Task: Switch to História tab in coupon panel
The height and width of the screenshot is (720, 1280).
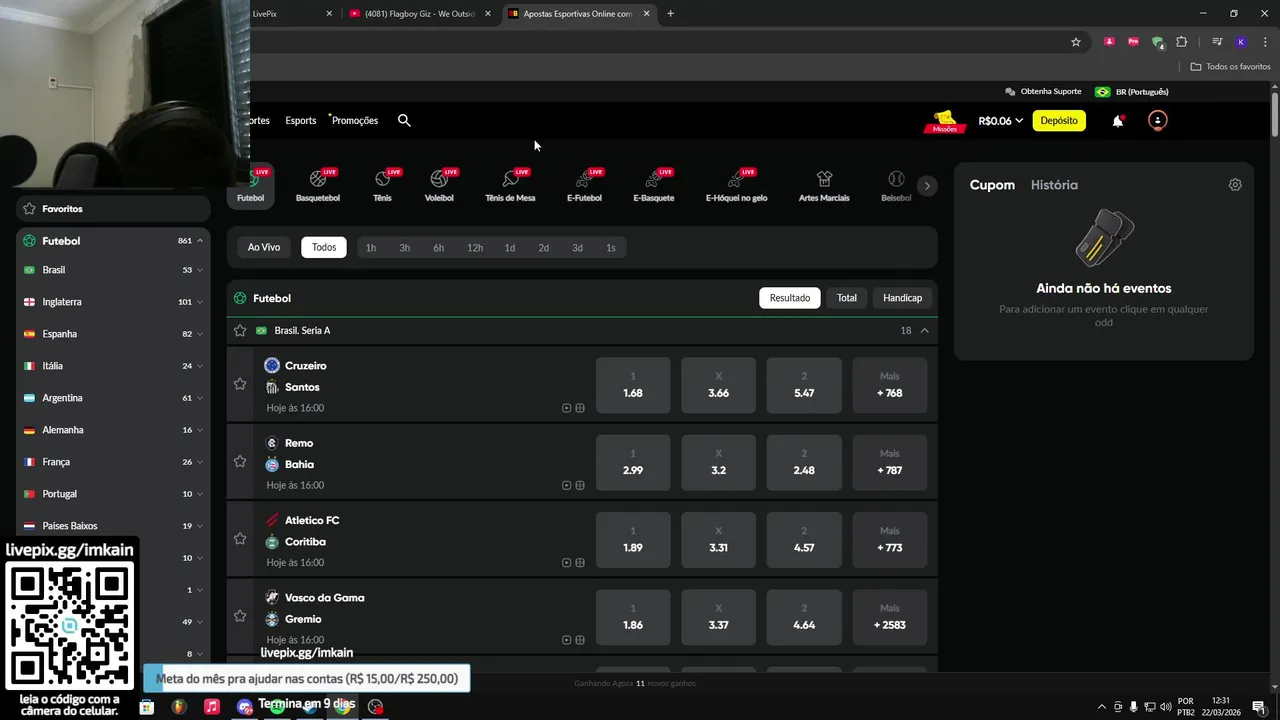Action: click(1054, 185)
